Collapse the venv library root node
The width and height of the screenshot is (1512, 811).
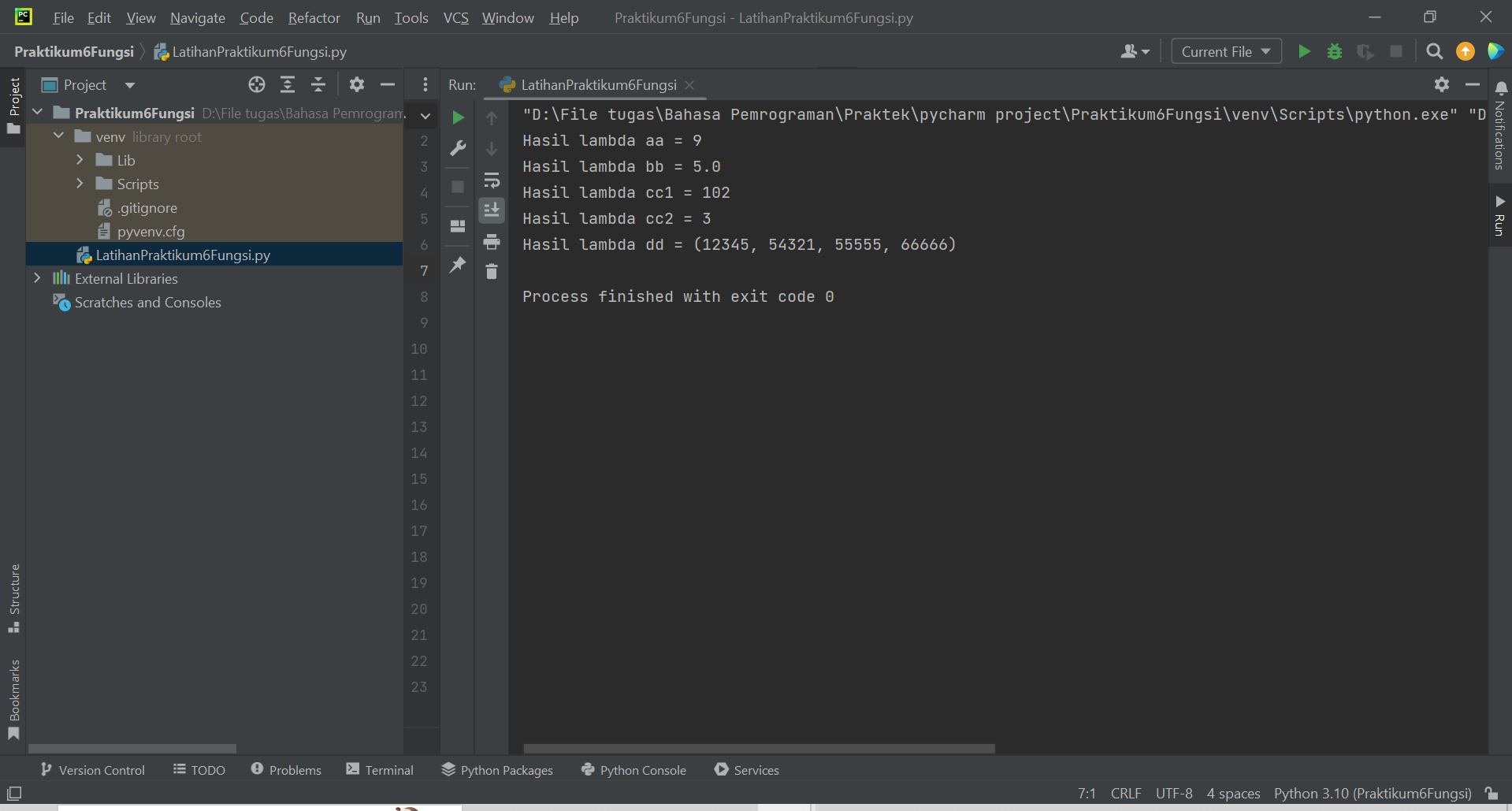[x=58, y=136]
